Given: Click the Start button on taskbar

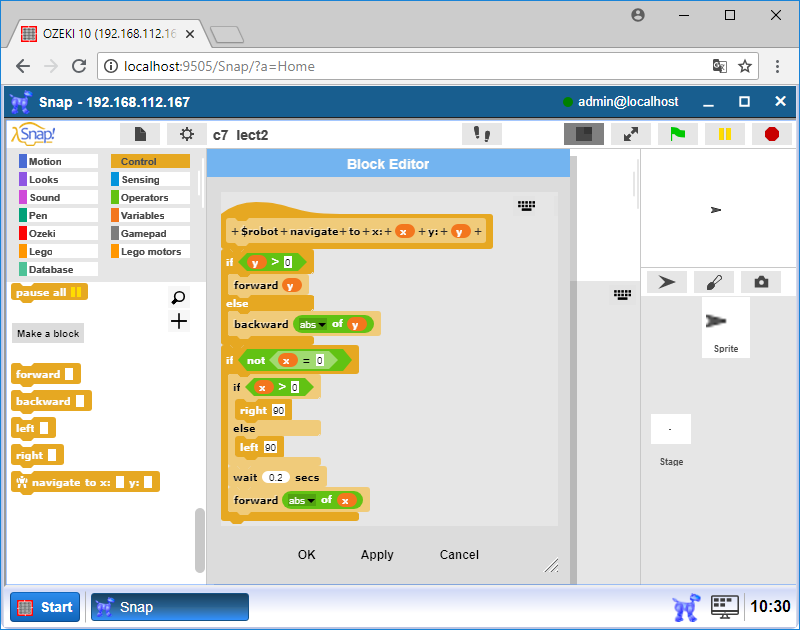Looking at the screenshot, I should click(x=45, y=607).
